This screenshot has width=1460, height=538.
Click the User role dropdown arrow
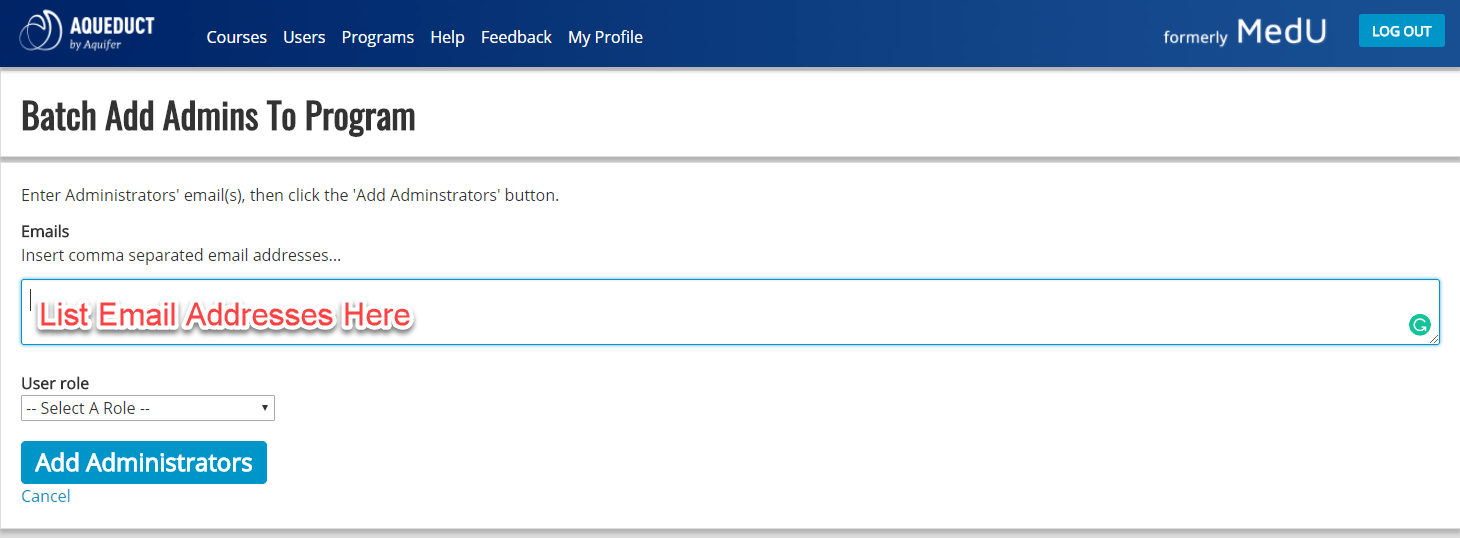pos(264,408)
